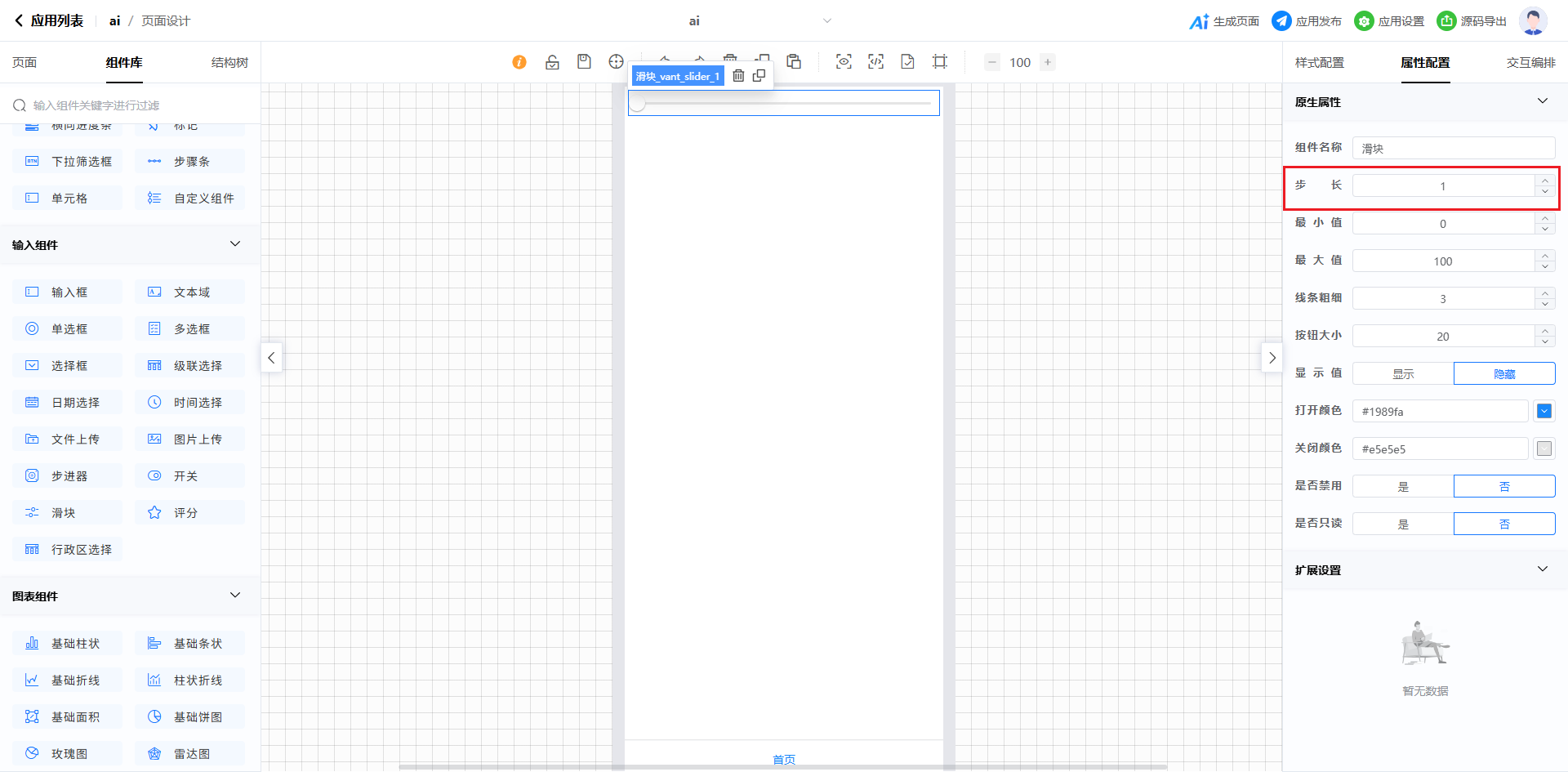Delete the selected slider component via trash icon
Viewport: 1568px width, 772px height.
(738, 76)
